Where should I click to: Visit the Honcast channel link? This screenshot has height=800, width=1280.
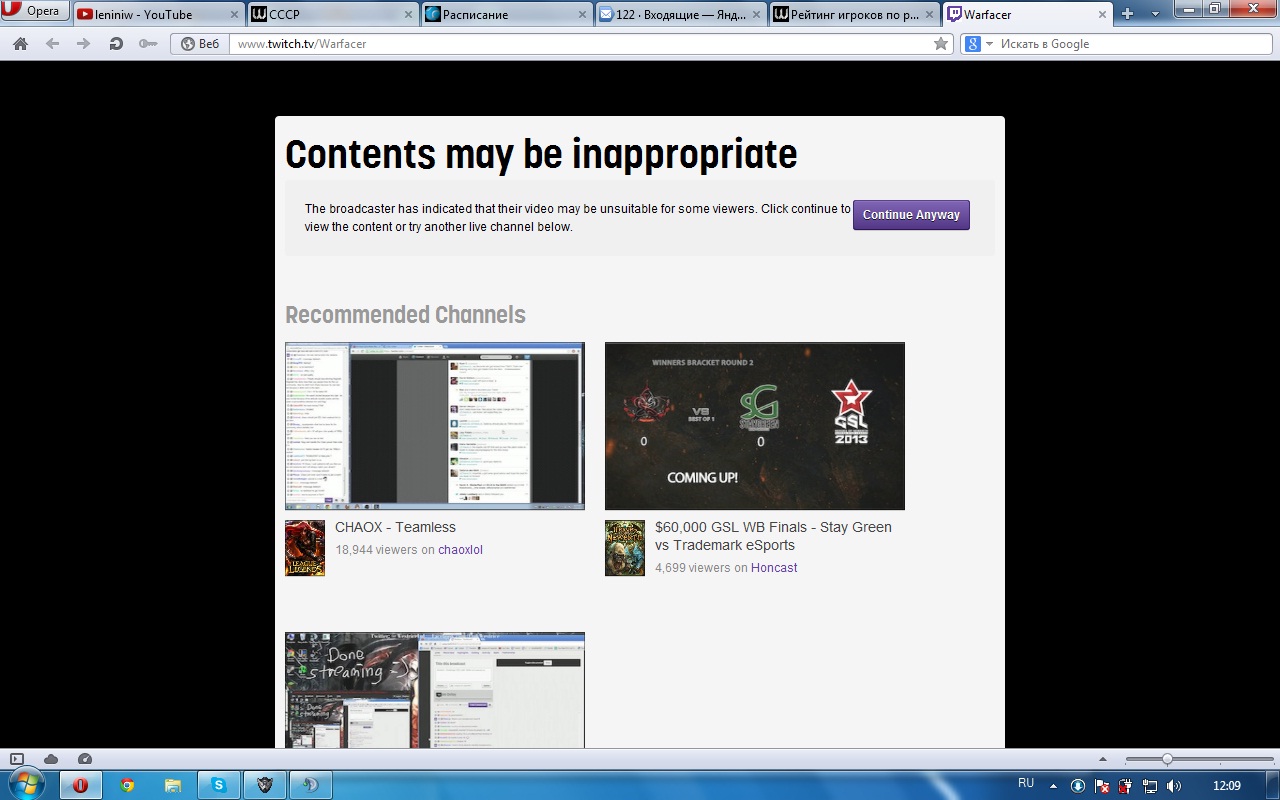point(774,568)
